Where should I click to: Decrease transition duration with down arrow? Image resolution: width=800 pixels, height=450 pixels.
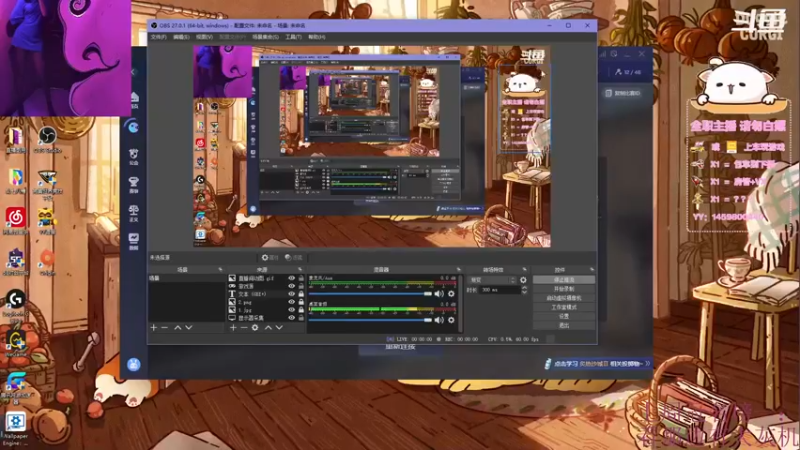coord(524,292)
